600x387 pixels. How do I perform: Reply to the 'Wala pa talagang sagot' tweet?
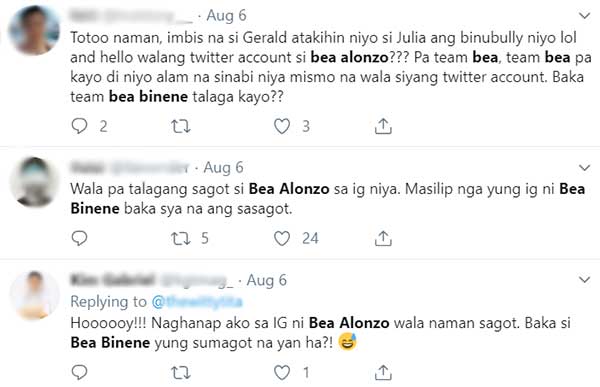point(80,238)
